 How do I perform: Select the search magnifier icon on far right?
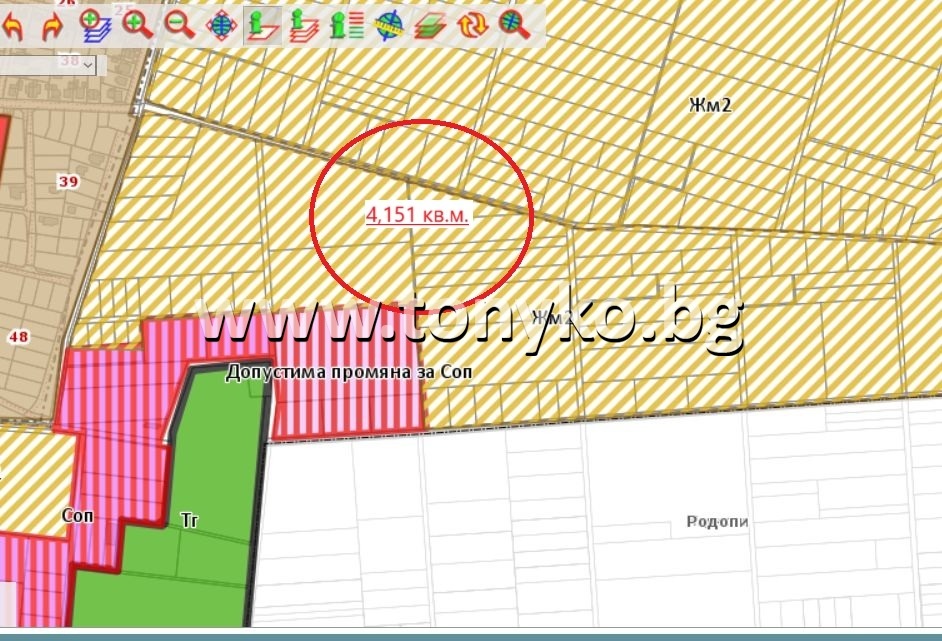(513, 24)
